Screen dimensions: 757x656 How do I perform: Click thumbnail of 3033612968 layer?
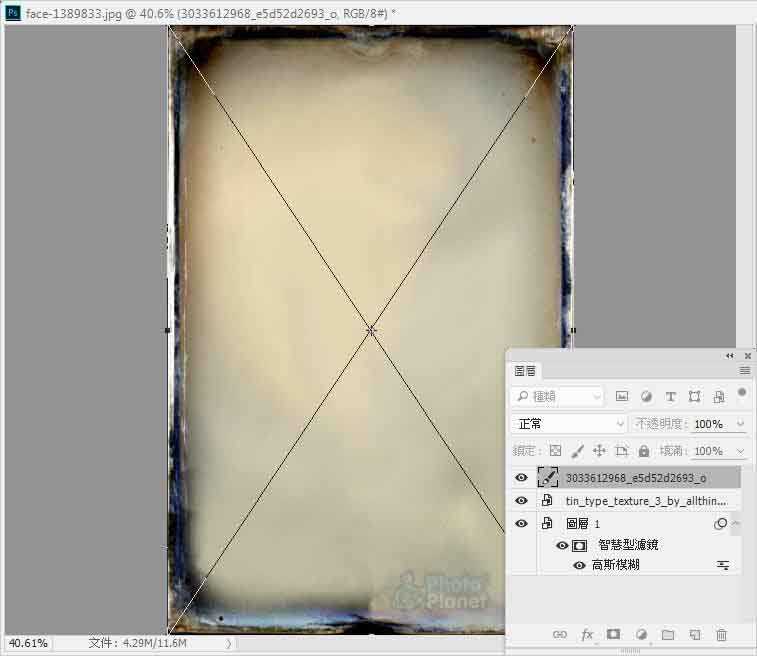(x=547, y=477)
